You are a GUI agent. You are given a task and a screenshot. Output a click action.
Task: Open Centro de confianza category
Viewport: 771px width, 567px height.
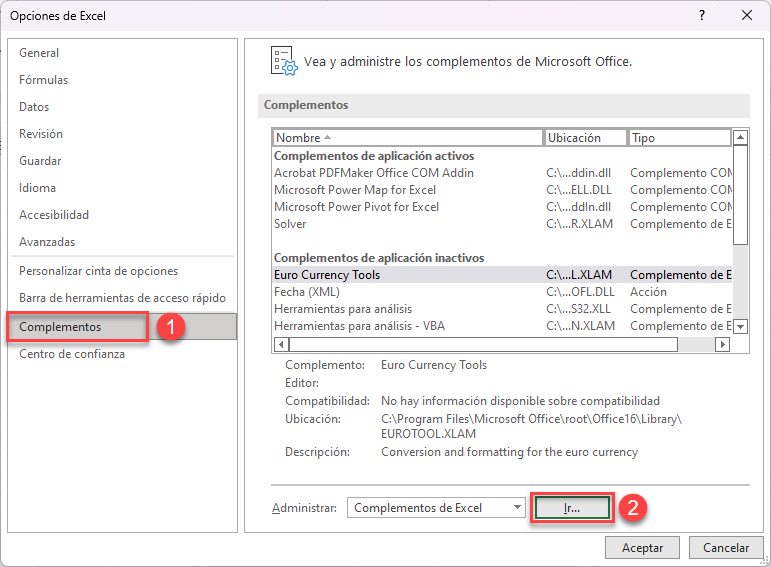pyautogui.click(x=72, y=354)
